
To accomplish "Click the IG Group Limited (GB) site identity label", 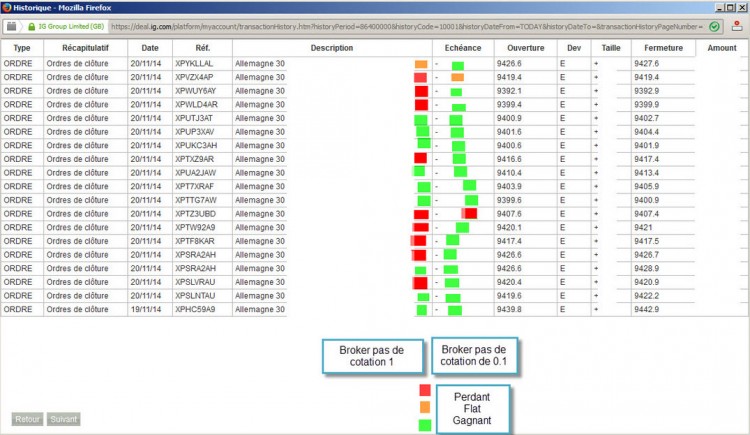I will (x=71, y=27).
